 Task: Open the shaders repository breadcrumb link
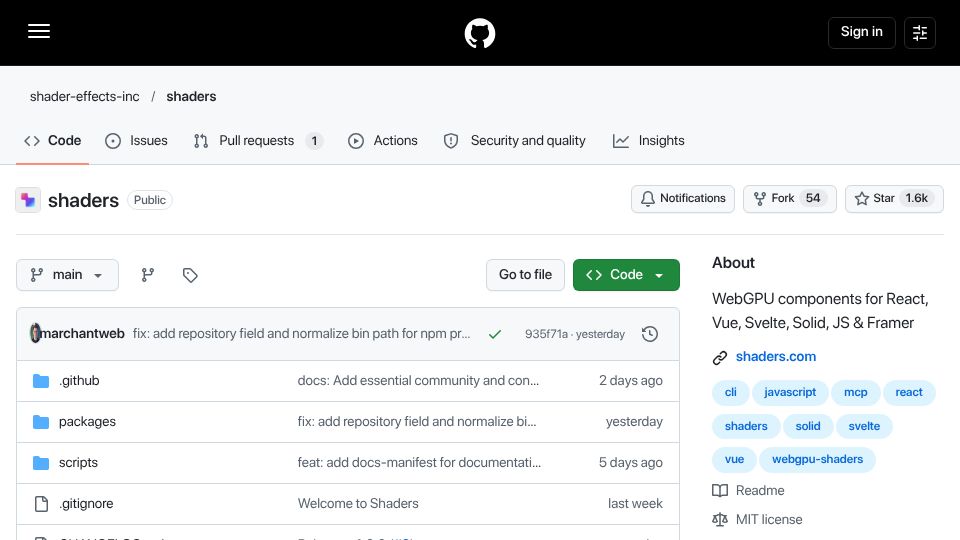pyautogui.click(x=191, y=97)
